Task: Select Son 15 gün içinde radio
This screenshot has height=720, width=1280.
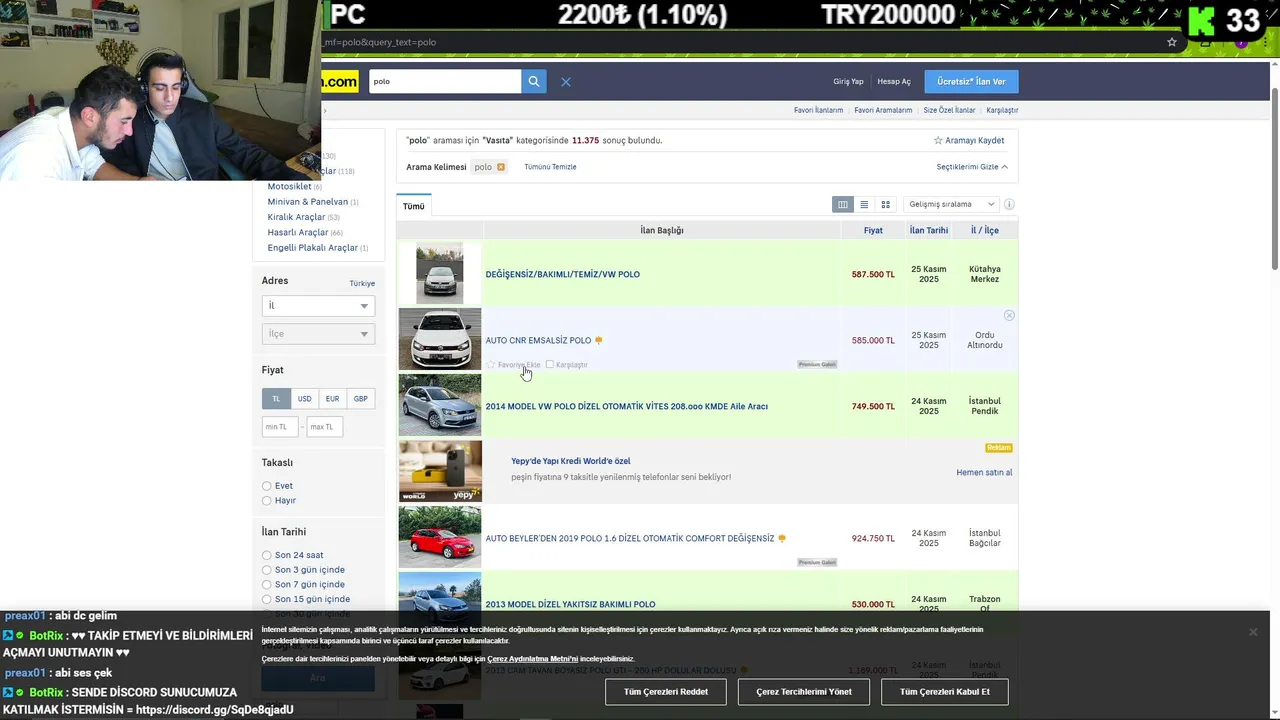Action: (x=267, y=599)
